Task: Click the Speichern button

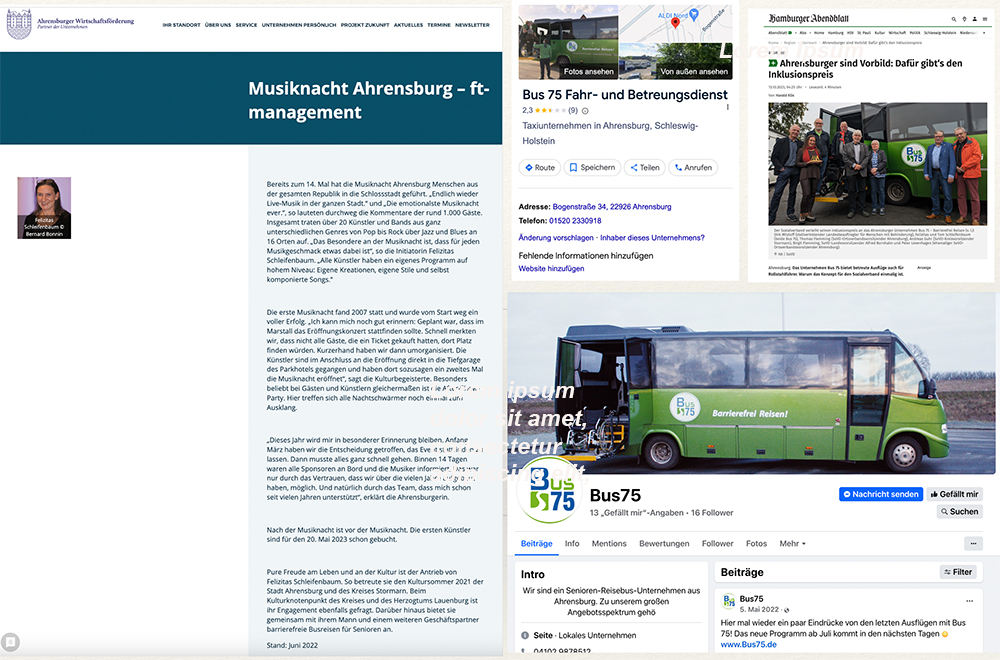Action: pos(592,168)
